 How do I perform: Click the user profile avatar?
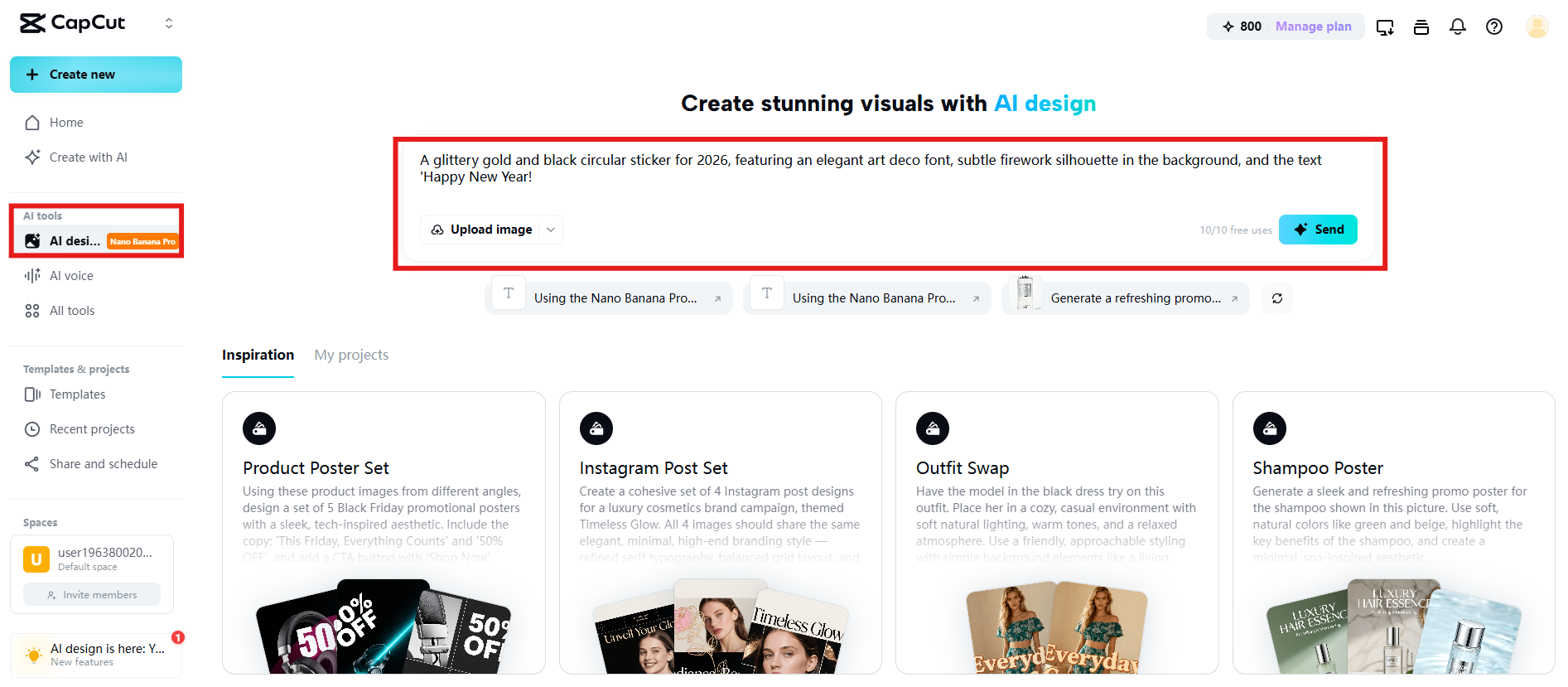1537,27
